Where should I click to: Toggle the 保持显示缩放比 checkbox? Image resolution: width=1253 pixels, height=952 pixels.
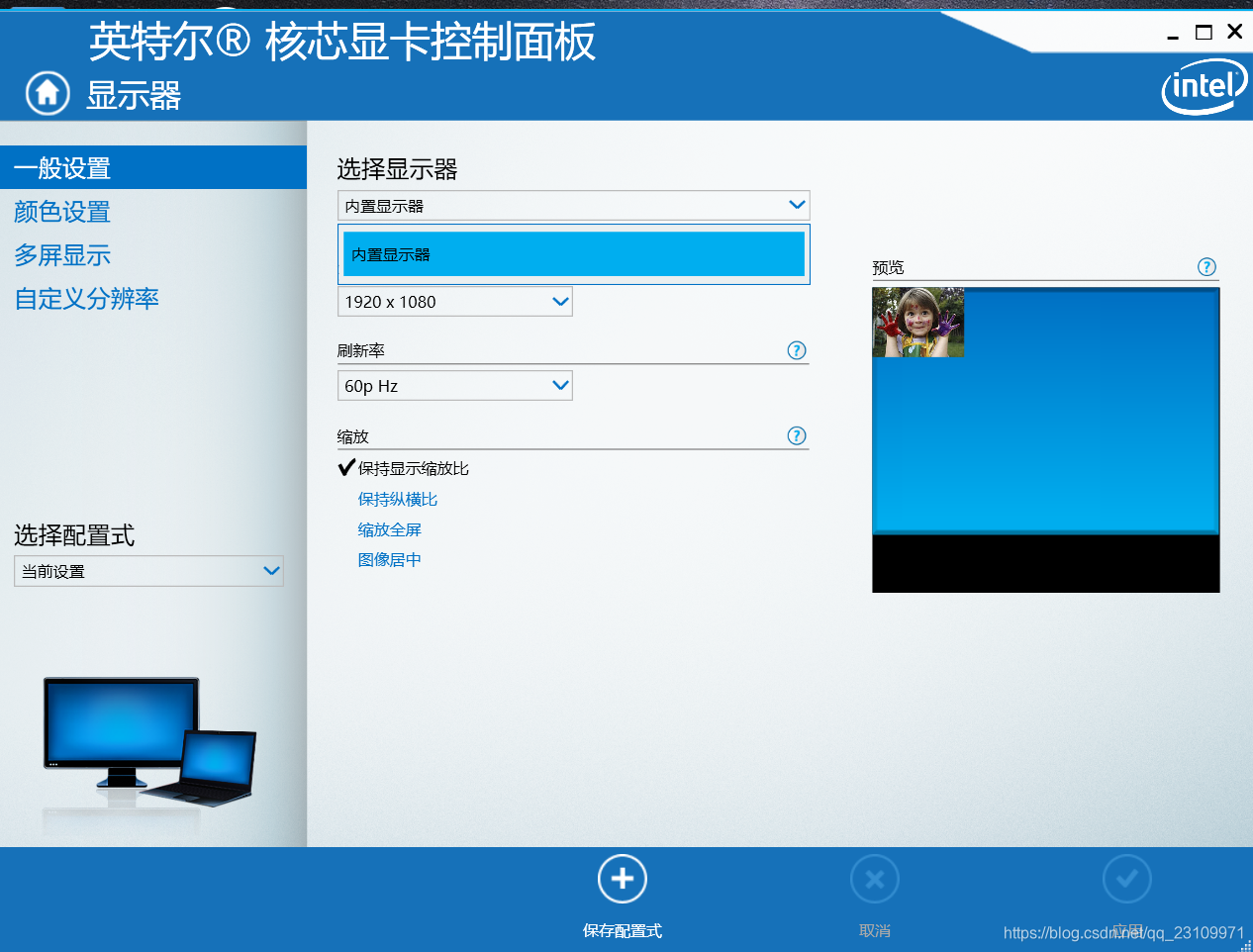pyautogui.click(x=346, y=468)
